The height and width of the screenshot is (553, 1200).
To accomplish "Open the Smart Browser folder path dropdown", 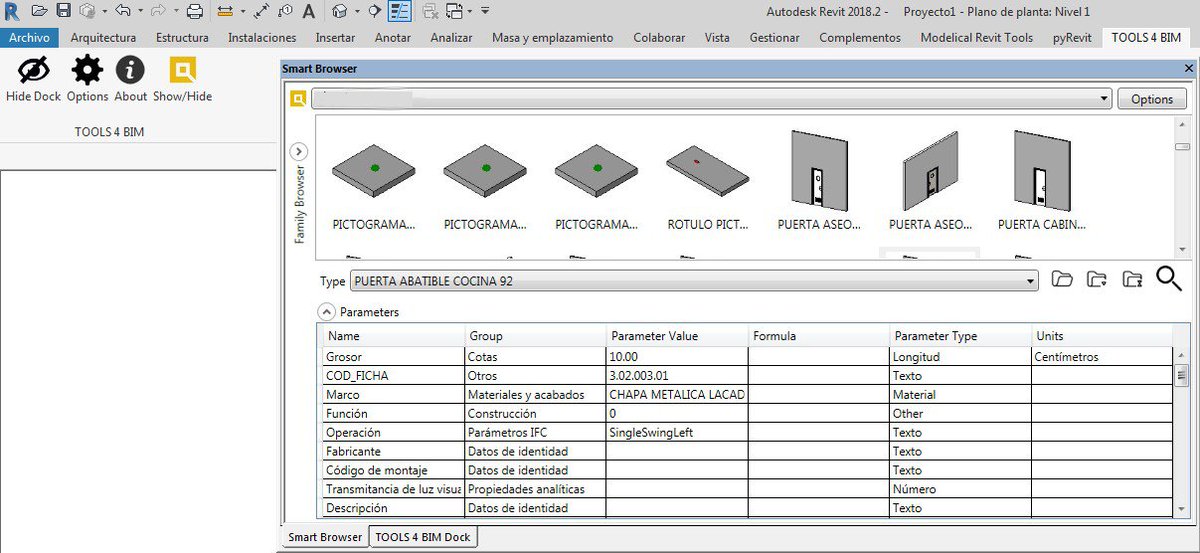I will click(x=1104, y=99).
